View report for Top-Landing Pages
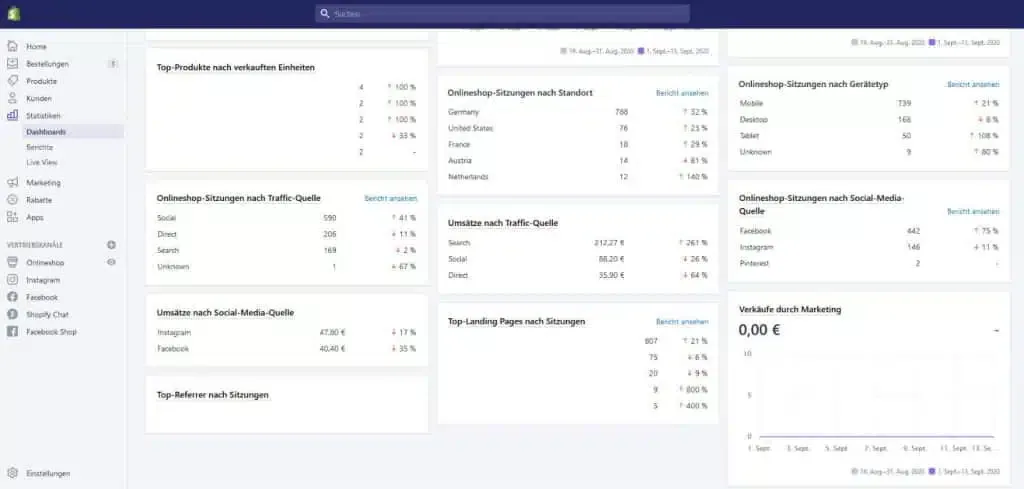This screenshot has height=489, width=1024. [x=682, y=322]
